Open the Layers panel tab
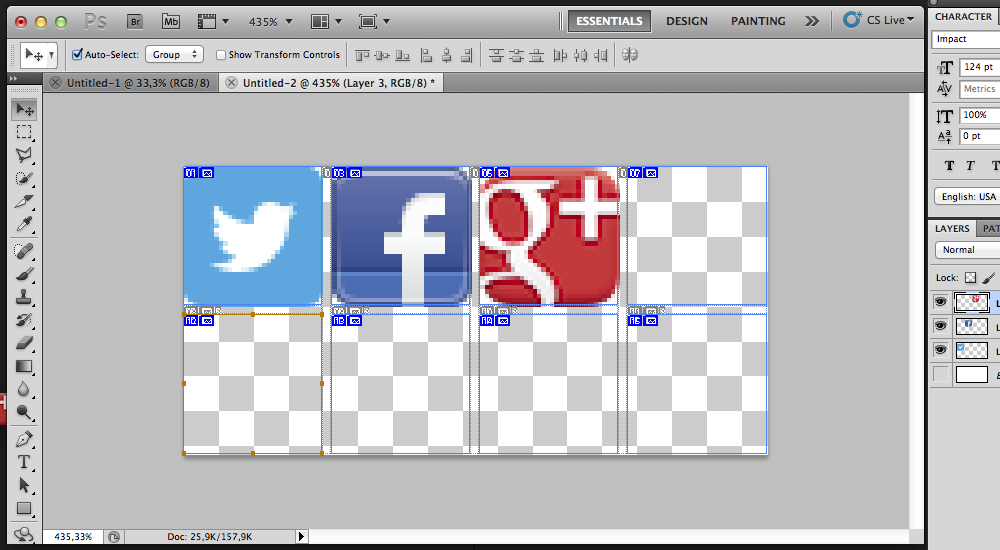This screenshot has height=550, width=1000. [952, 228]
